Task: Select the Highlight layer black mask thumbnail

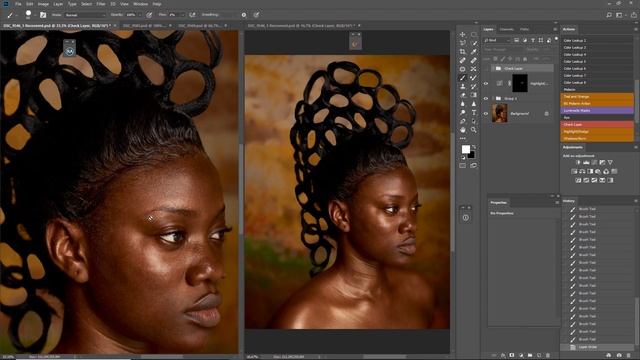Action: click(520, 83)
